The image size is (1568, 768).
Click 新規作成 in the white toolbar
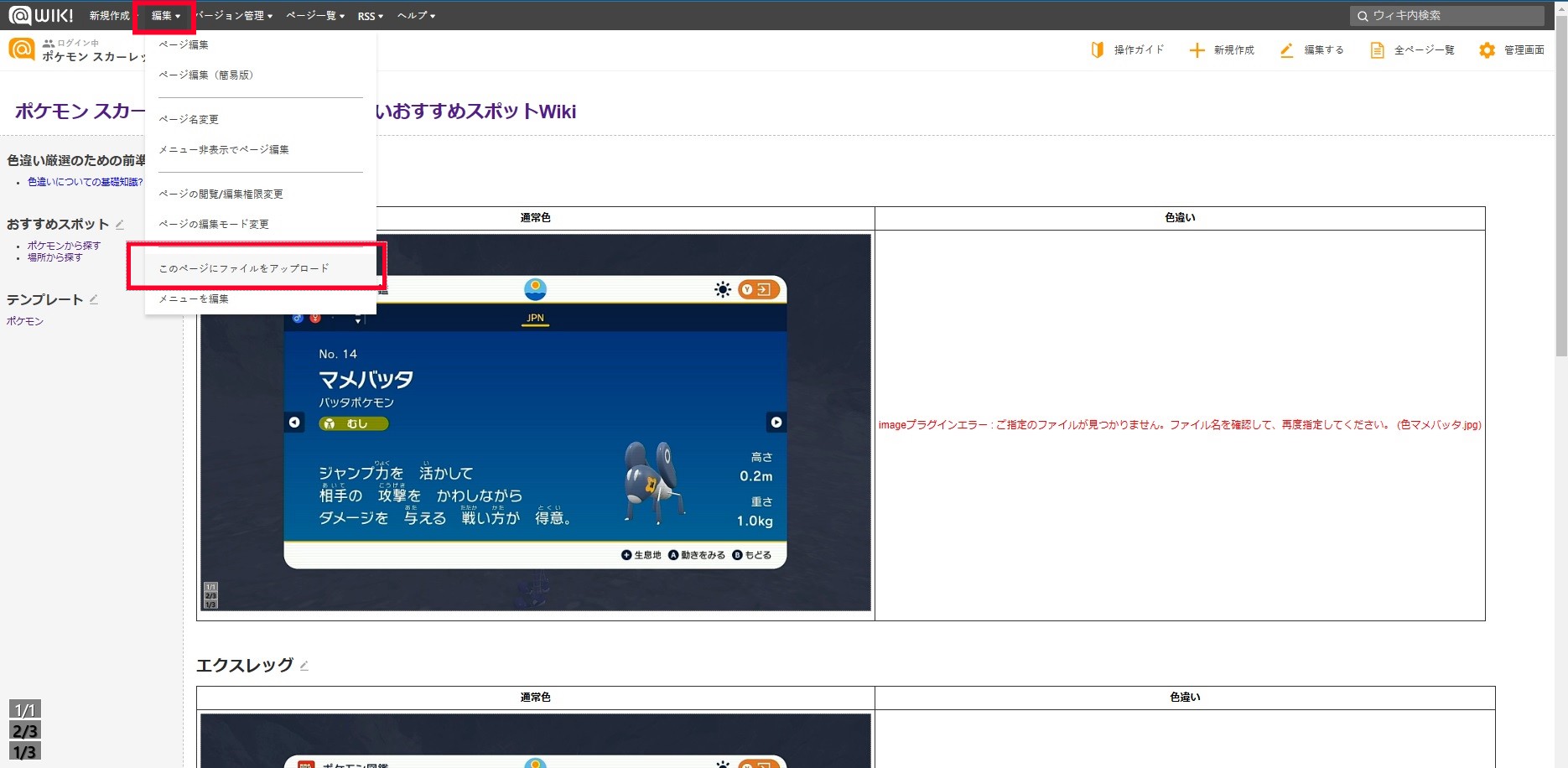point(1234,50)
